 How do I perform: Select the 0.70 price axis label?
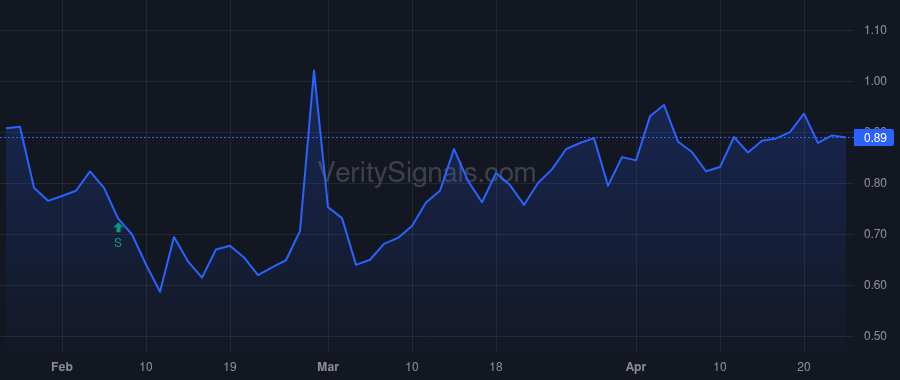(x=875, y=234)
